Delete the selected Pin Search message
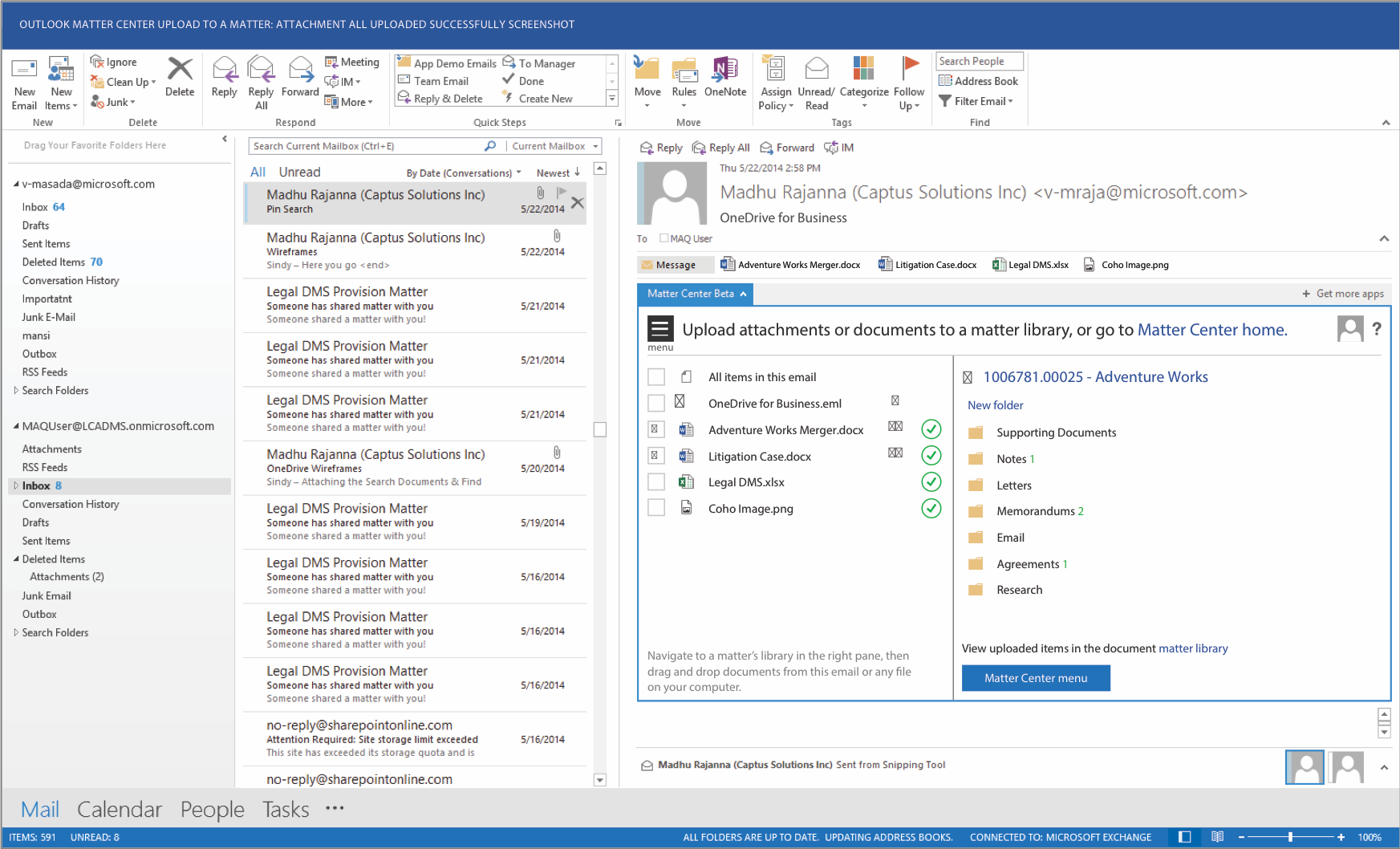The height and width of the screenshot is (849, 1400). 578,203
